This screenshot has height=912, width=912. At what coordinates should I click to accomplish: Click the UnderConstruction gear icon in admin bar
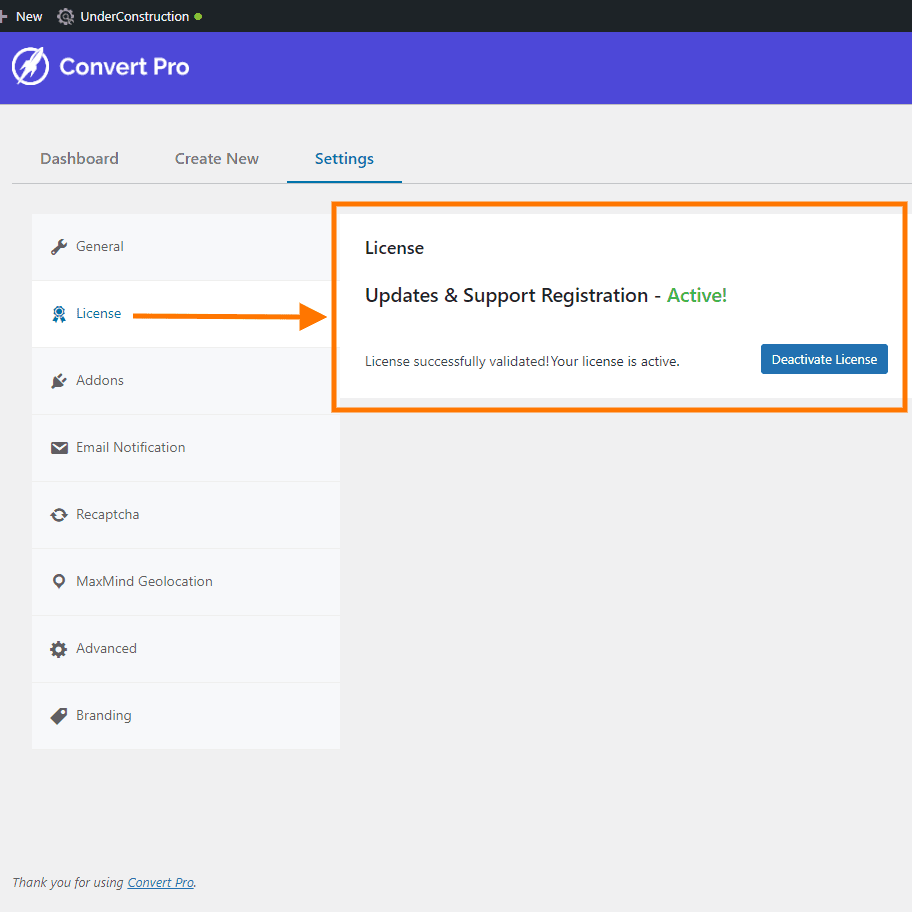tap(66, 16)
